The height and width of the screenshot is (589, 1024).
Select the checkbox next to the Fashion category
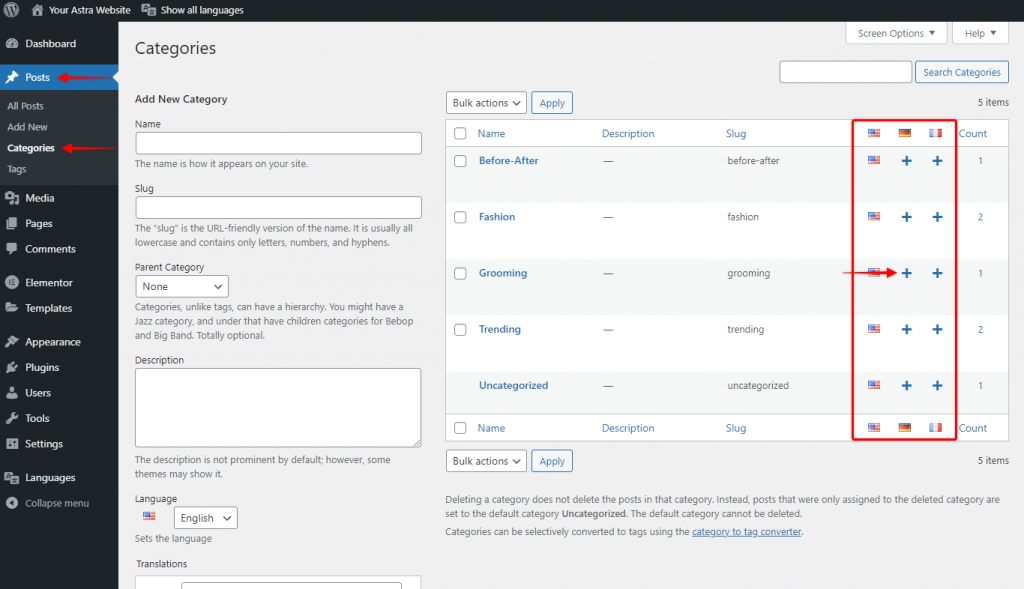tap(460, 217)
